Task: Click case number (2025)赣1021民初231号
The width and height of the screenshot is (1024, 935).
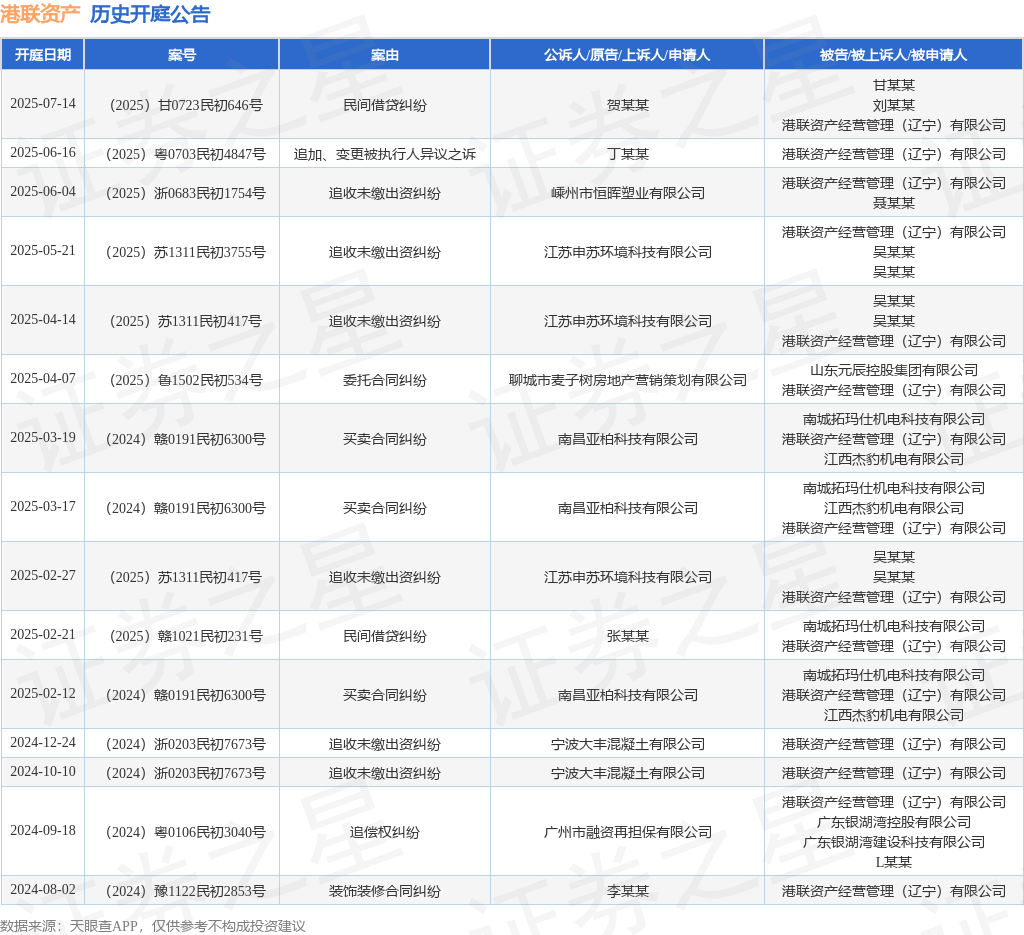Action: click(185, 636)
